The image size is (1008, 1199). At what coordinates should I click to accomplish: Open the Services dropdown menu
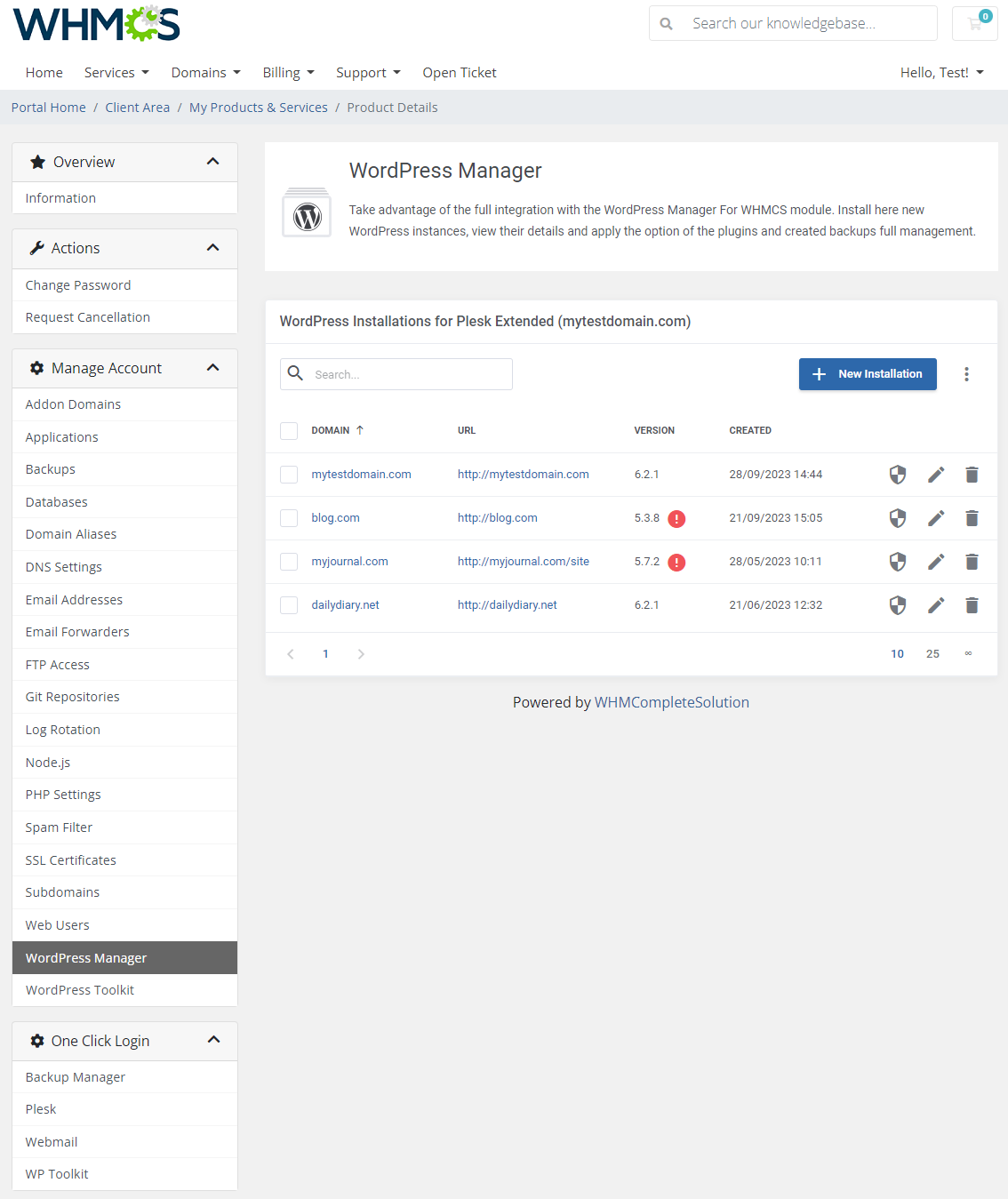coord(116,72)
